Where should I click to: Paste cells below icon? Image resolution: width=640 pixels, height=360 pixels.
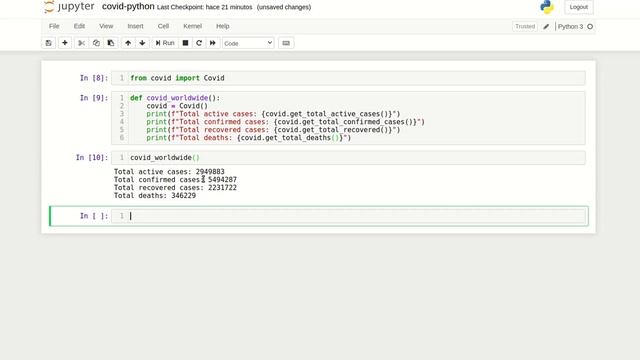click(111, 43)
